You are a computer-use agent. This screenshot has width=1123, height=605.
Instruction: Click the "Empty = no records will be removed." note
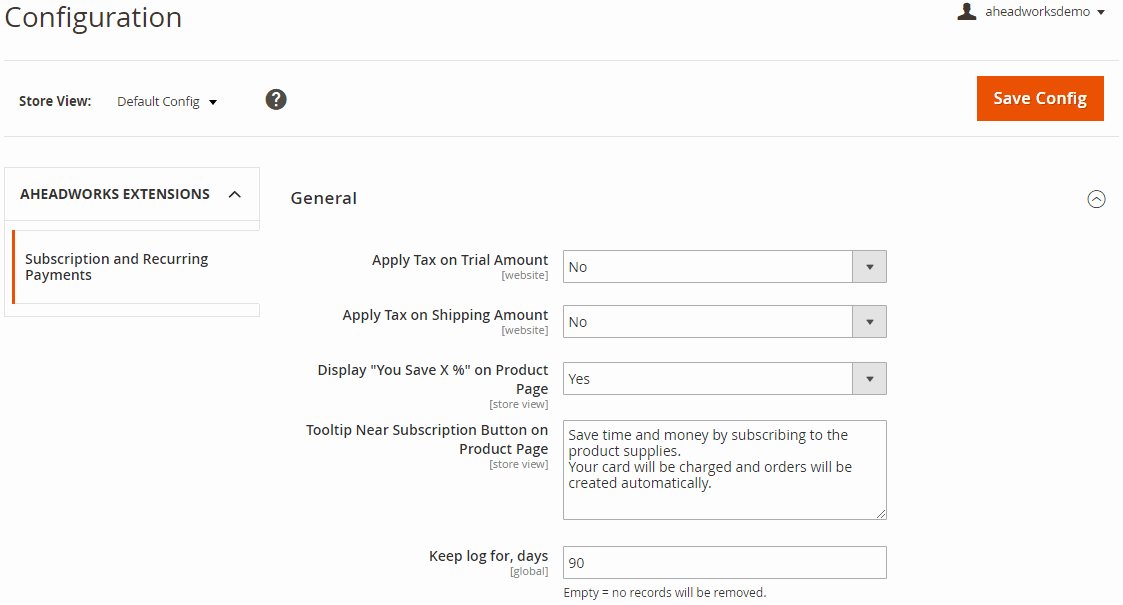(x=665, y=593)
